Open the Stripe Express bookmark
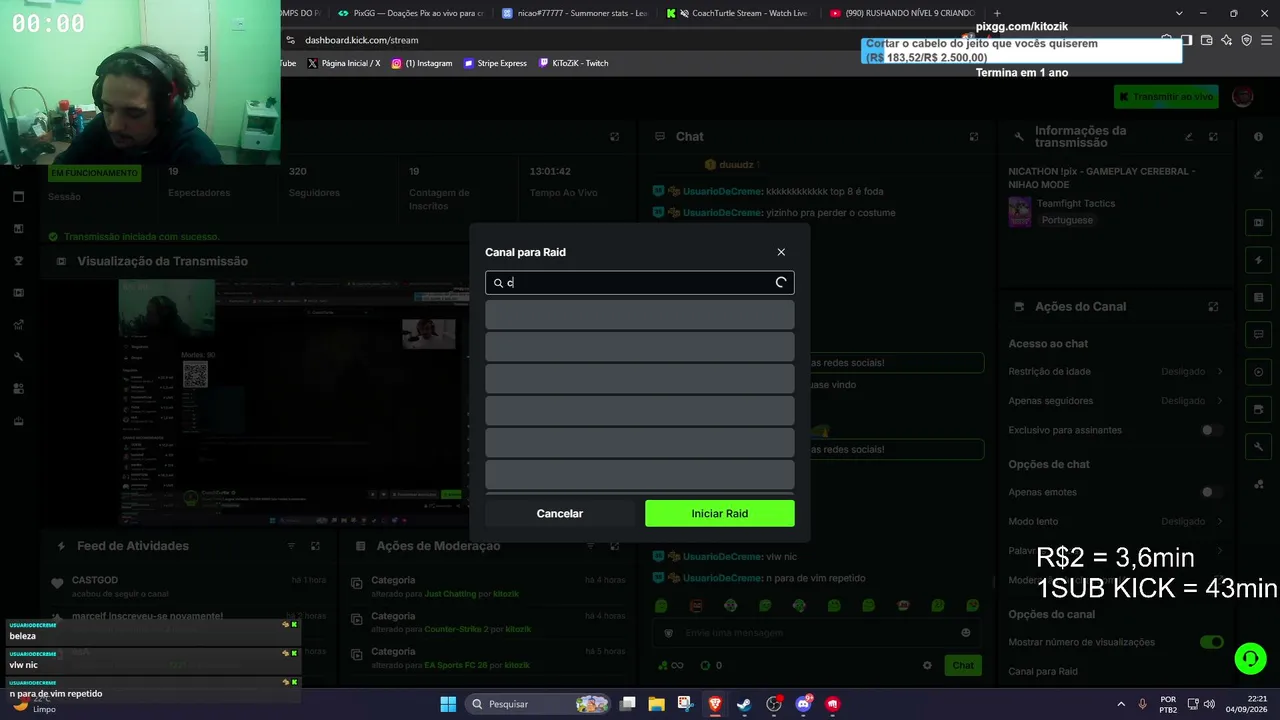 (x=495, y=63)
